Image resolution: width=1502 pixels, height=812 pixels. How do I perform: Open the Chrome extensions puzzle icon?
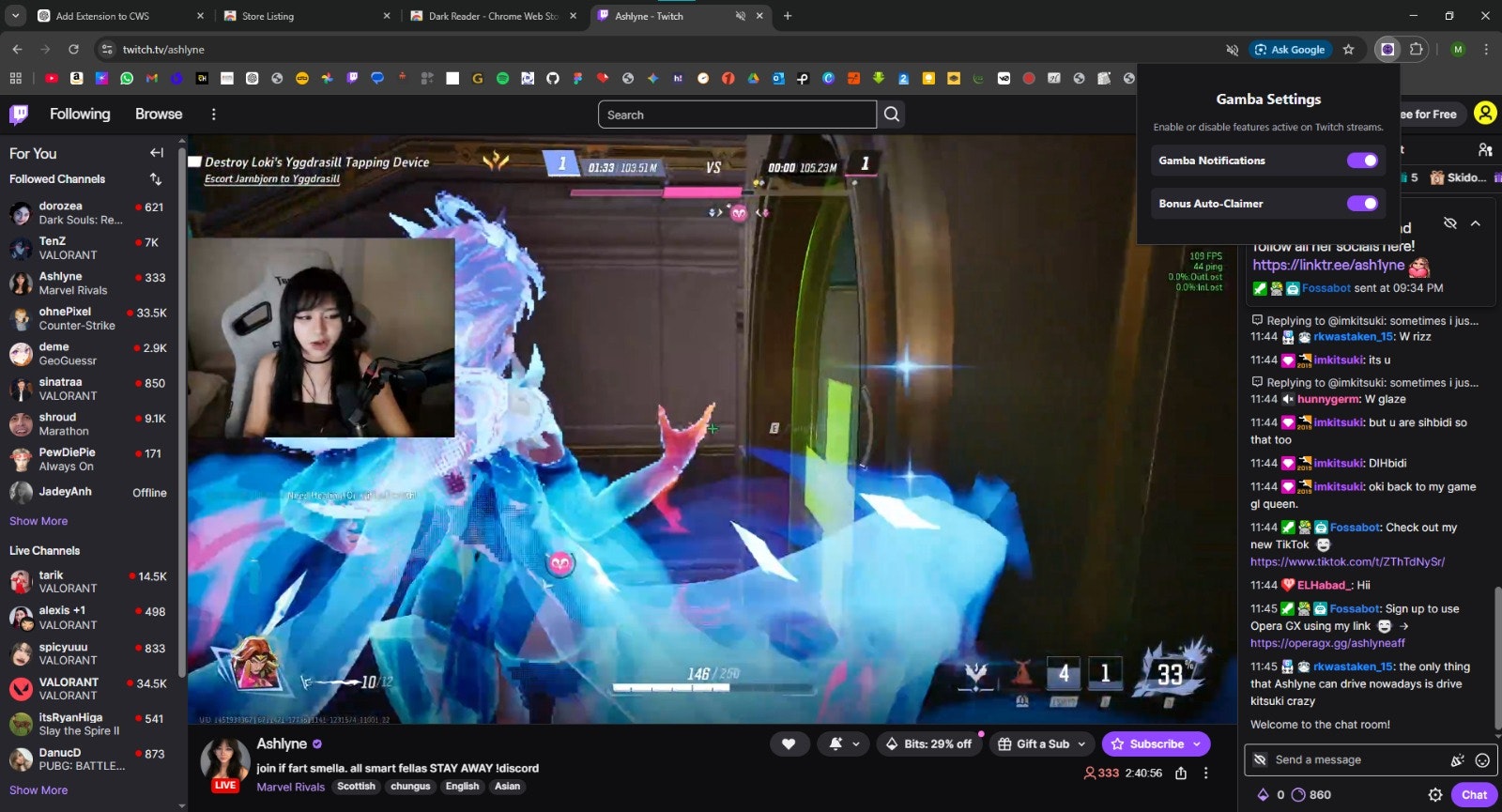1417,49
